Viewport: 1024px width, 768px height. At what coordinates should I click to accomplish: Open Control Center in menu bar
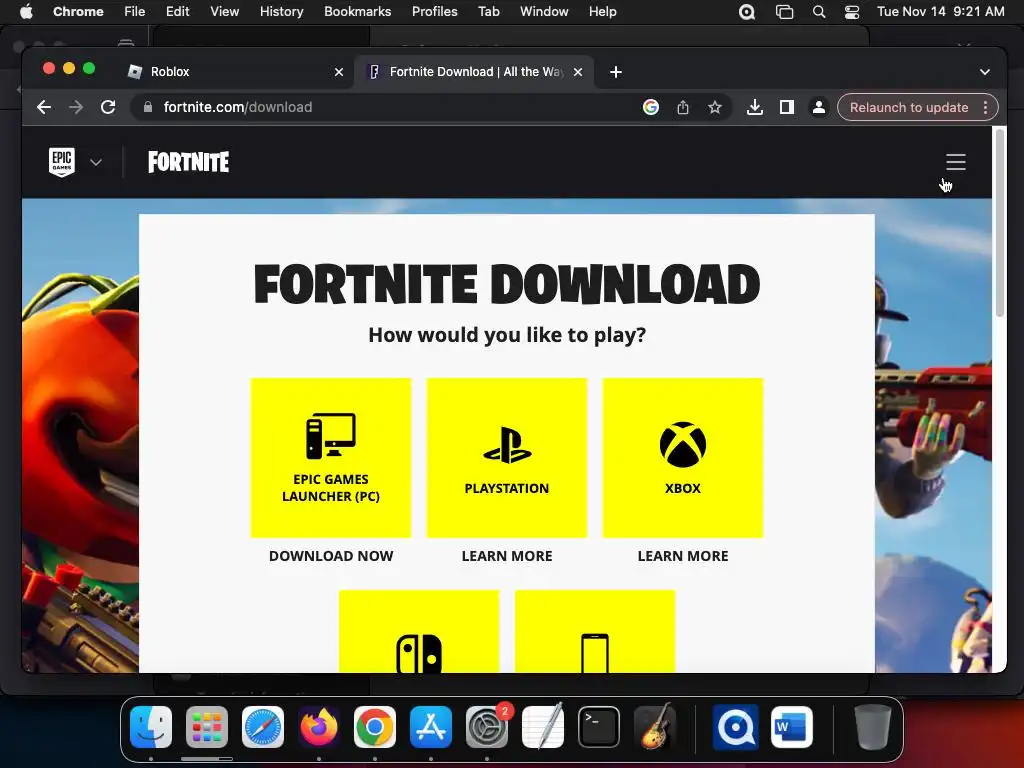(852, 12)
